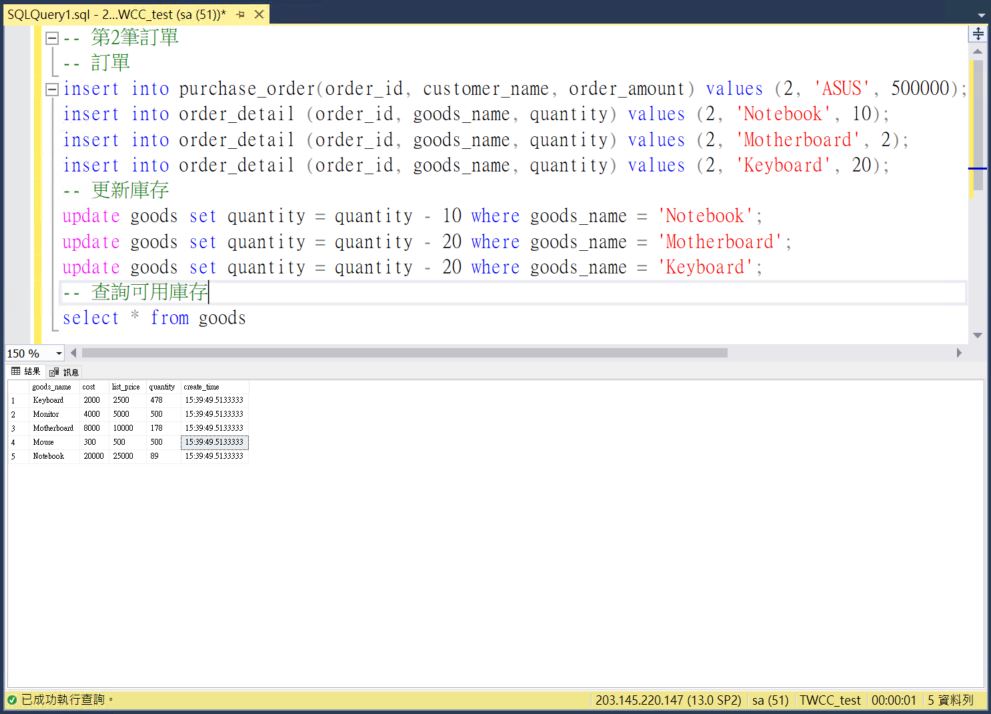
Task: Switch to the 結果 results tab
Action: pyautogui.click(x=26, y=372)
